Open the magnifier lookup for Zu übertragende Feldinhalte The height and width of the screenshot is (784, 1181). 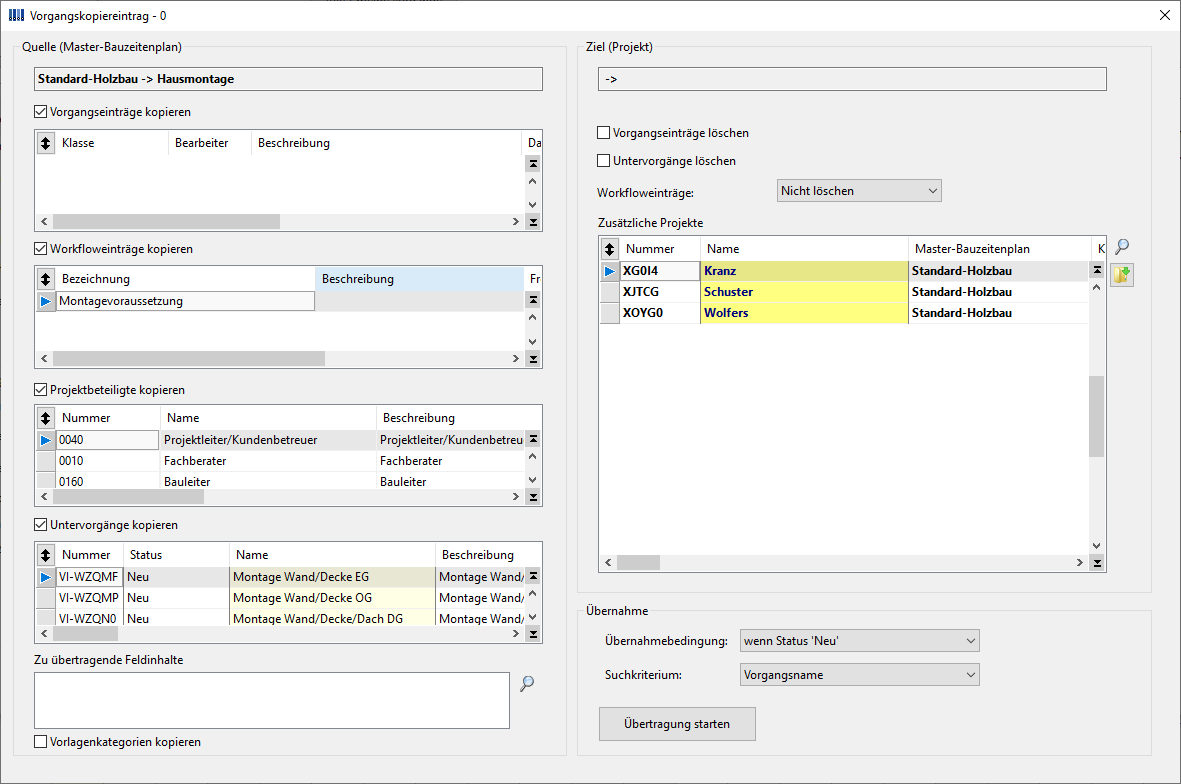point(527,683)
